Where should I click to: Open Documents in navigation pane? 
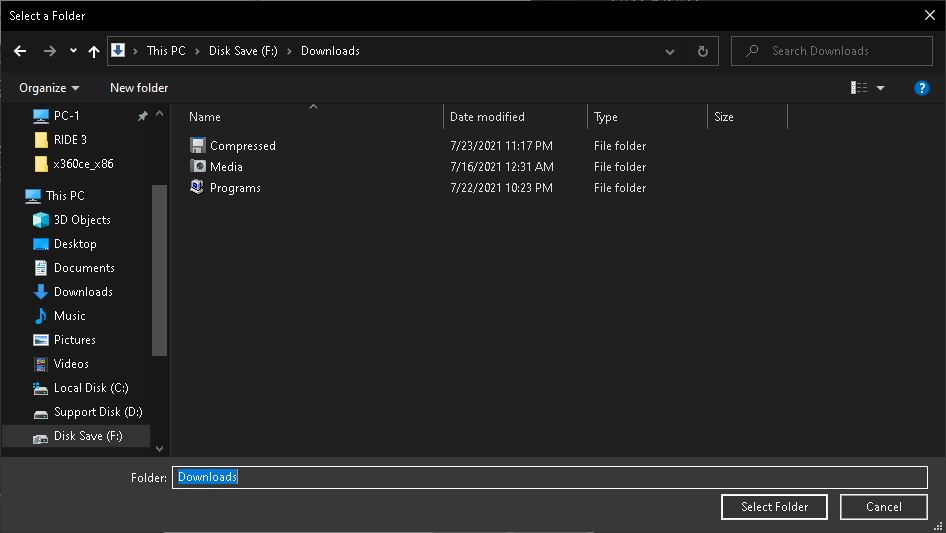pyautogui.click(x=84, y=268)
